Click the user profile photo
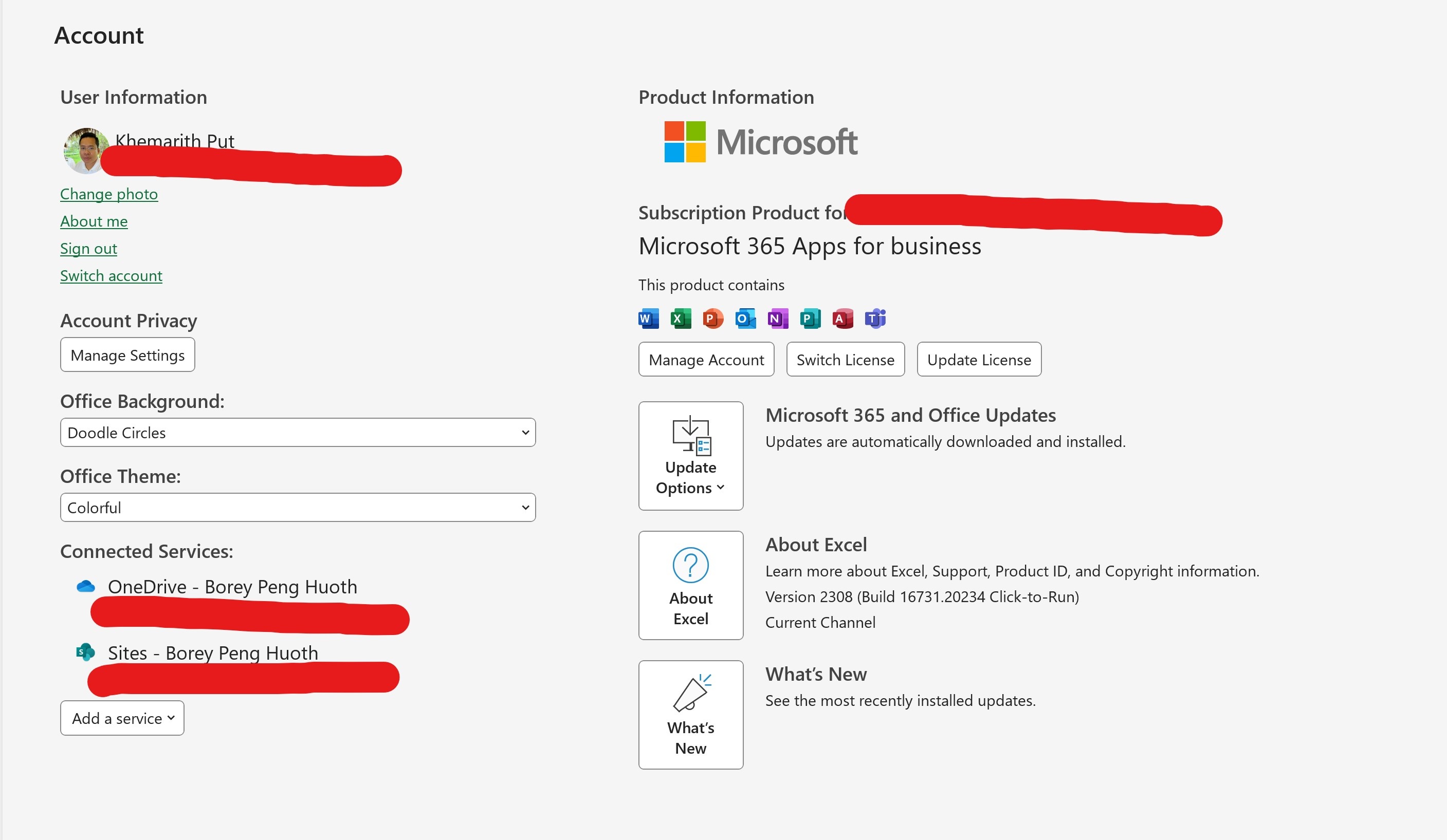The width and height of the screenshot is (1447, 840). pyautogui.click(x=86, y=151)
